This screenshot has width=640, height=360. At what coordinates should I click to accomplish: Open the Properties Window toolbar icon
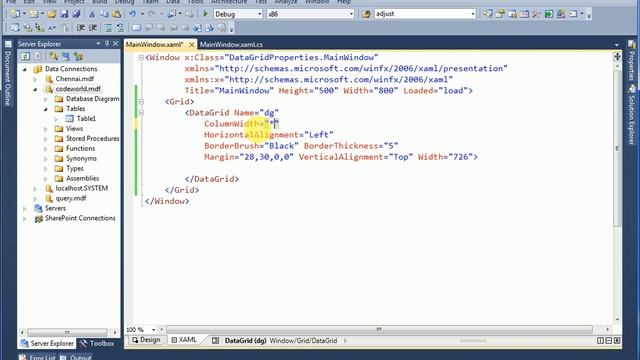500,14
